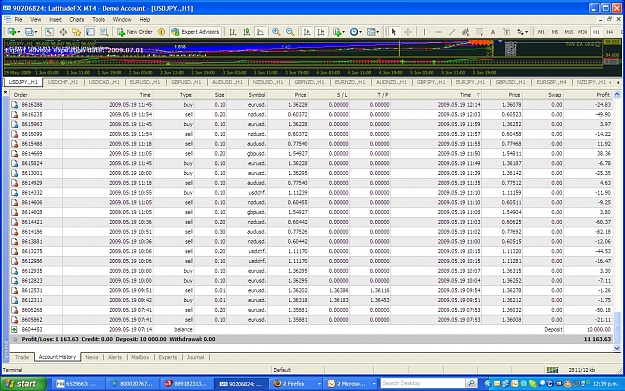Open the Trade terminal tab
Image resolution: width=625 pixels, height=391 pixels.
22,357
